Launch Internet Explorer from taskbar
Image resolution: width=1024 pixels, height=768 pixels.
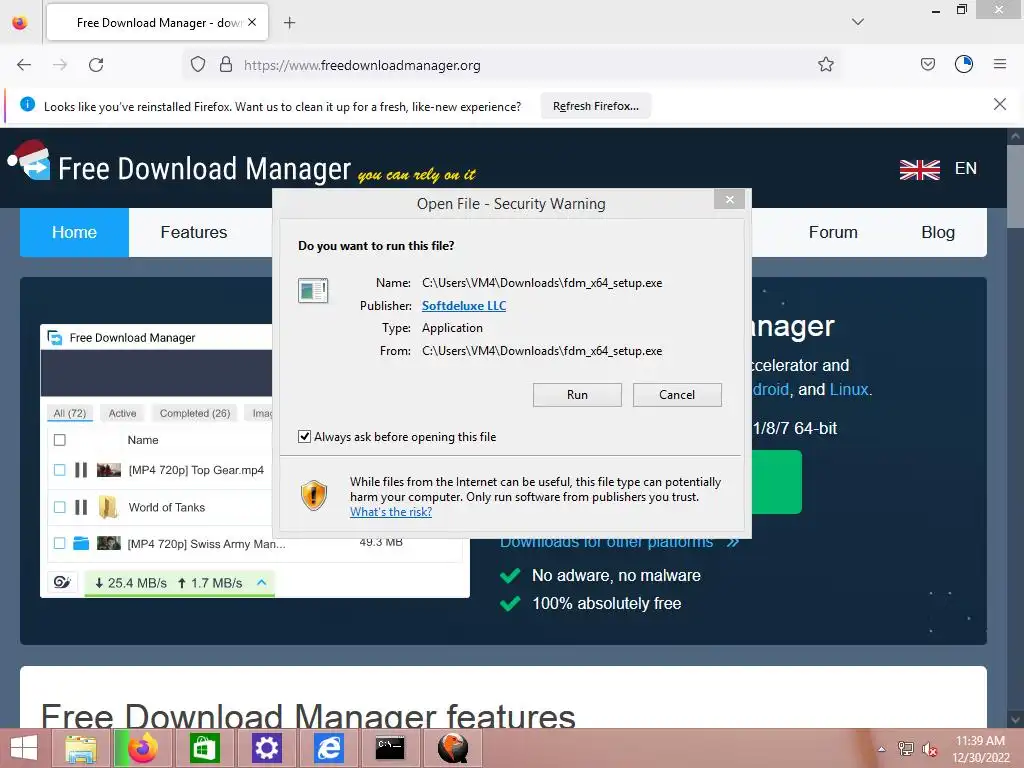(328, 748)
